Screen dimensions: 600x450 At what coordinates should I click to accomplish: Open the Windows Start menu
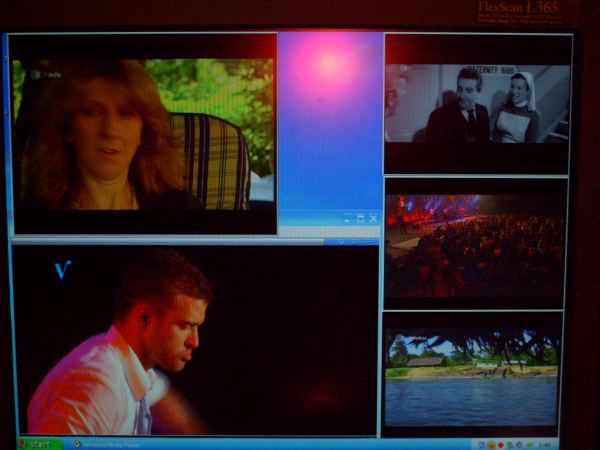[39, 444]
